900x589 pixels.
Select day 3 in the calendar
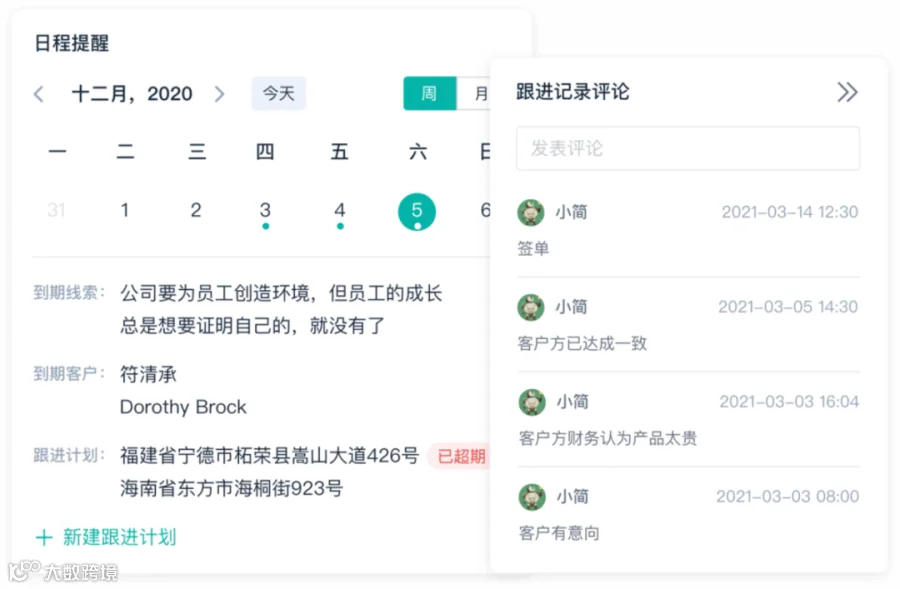point(265,210)
